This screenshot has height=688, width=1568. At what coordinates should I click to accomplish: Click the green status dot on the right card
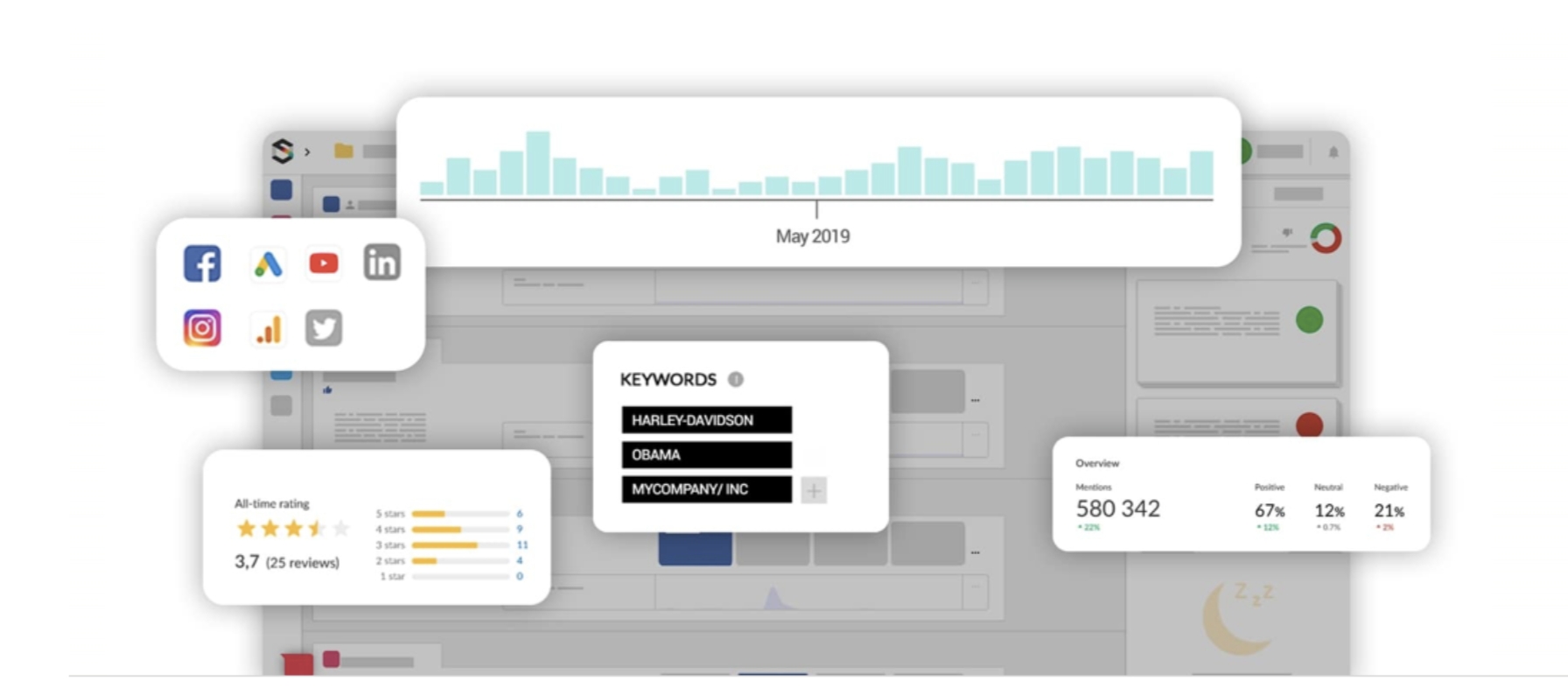click(x=1309, y=320)
